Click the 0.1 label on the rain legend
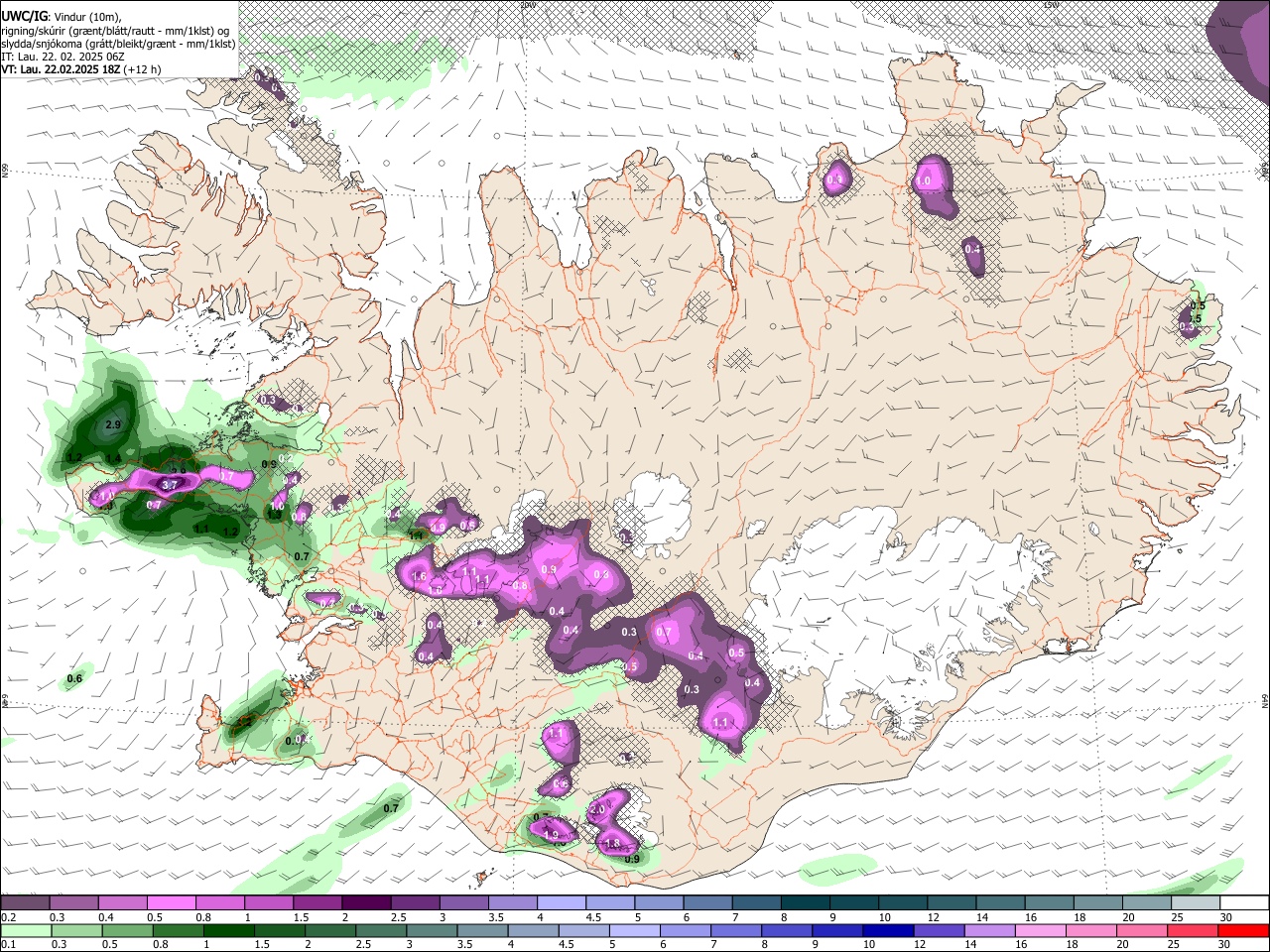The height and width of the screenshot is (952, 1270). [8, 945]
